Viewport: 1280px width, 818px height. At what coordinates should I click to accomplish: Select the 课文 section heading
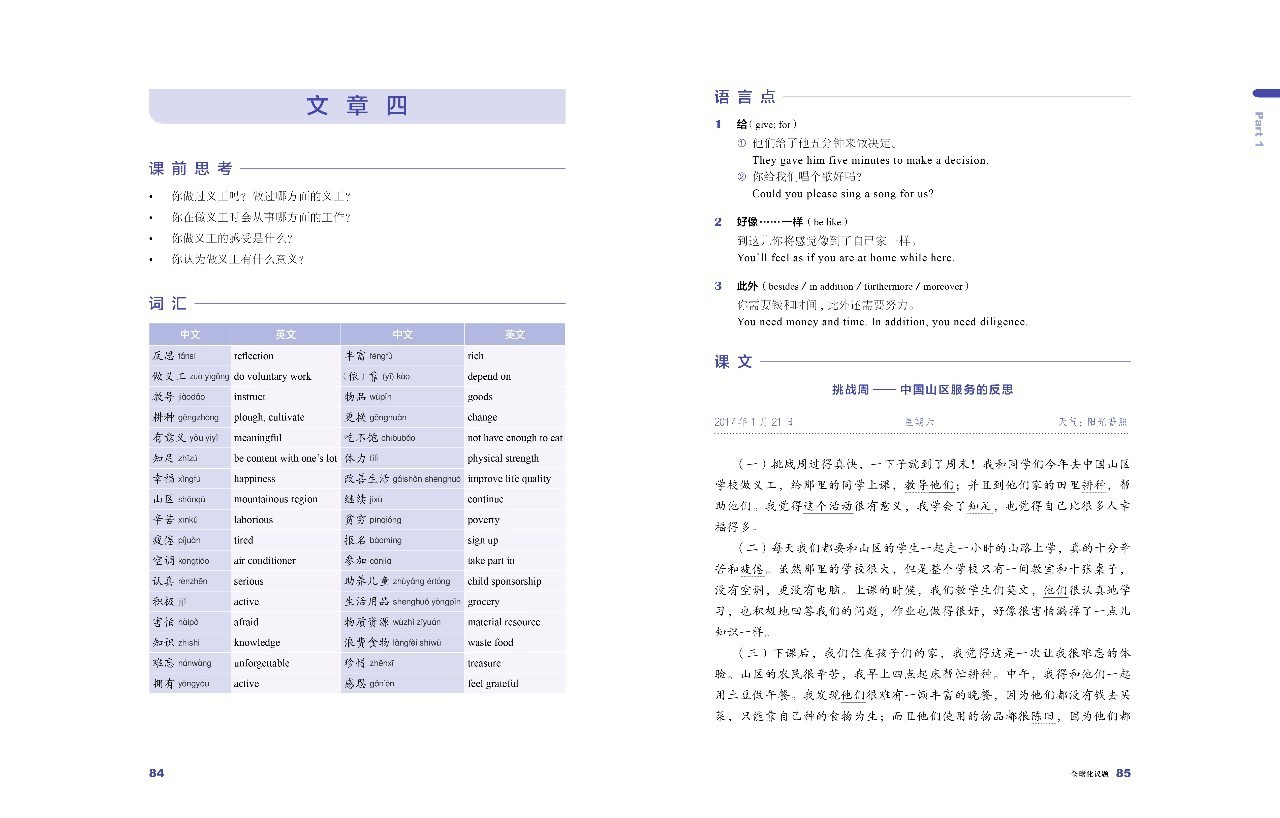733,362
